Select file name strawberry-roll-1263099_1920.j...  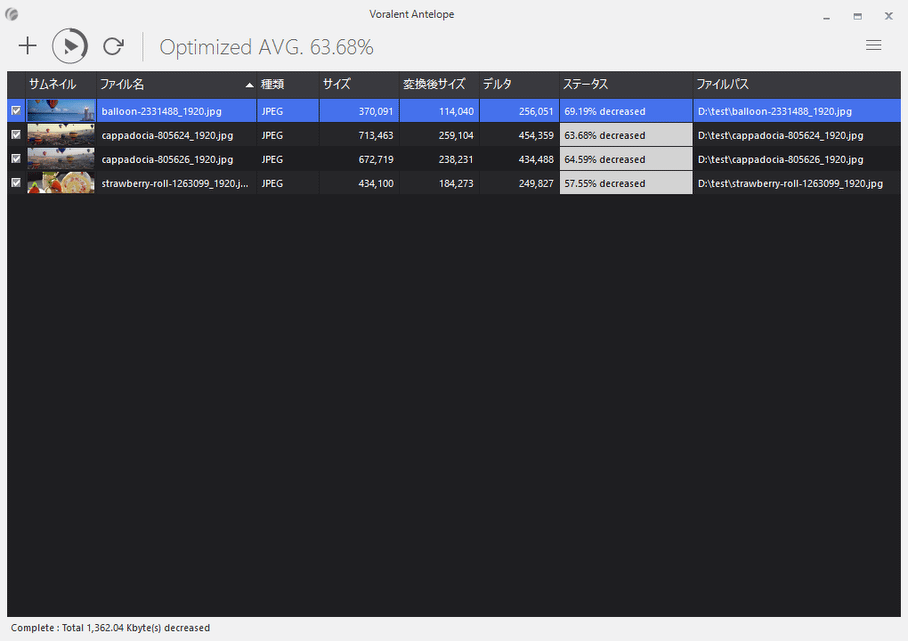[175, 184]
